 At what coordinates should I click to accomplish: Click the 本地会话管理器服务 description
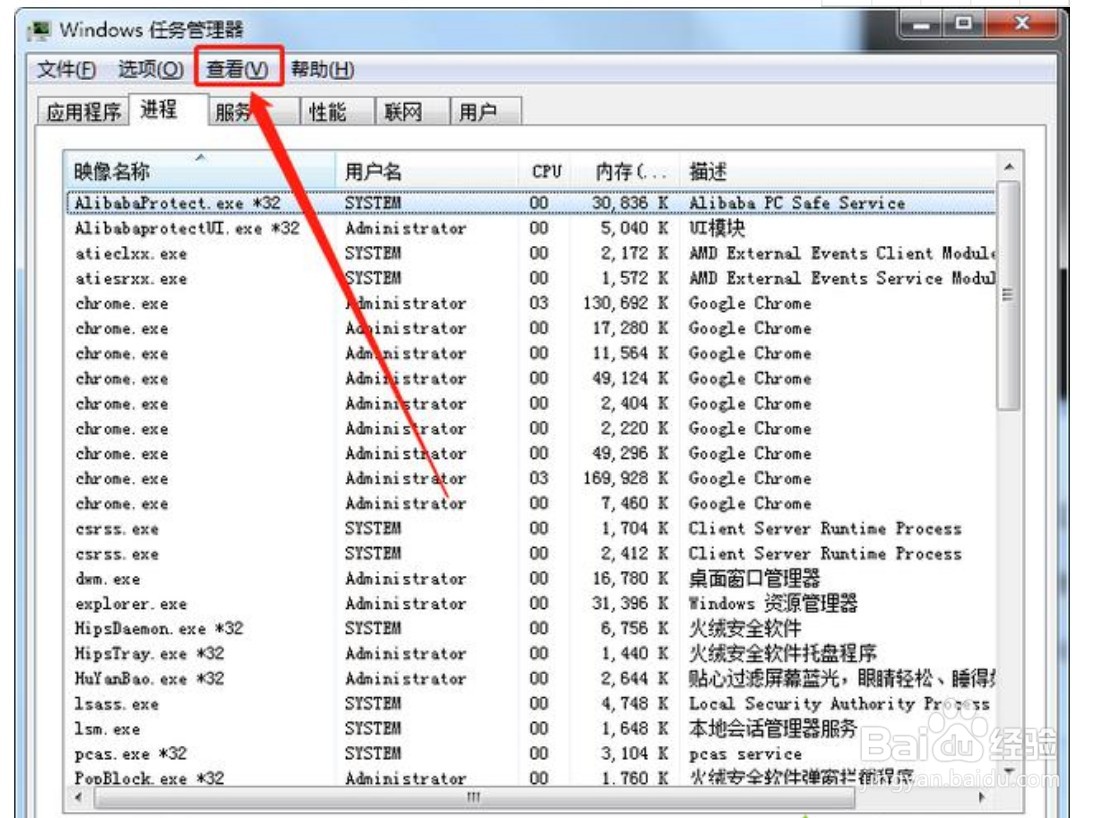pyautogui.click(x=772, y=729)
